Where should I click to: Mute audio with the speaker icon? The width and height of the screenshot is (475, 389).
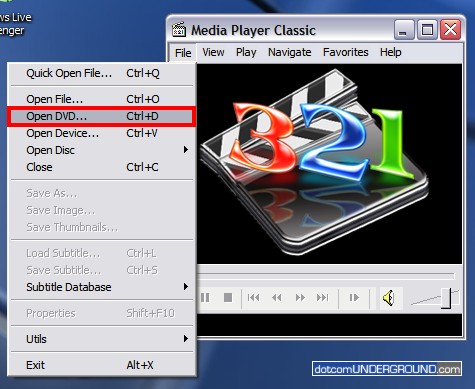tap(389, 298)
